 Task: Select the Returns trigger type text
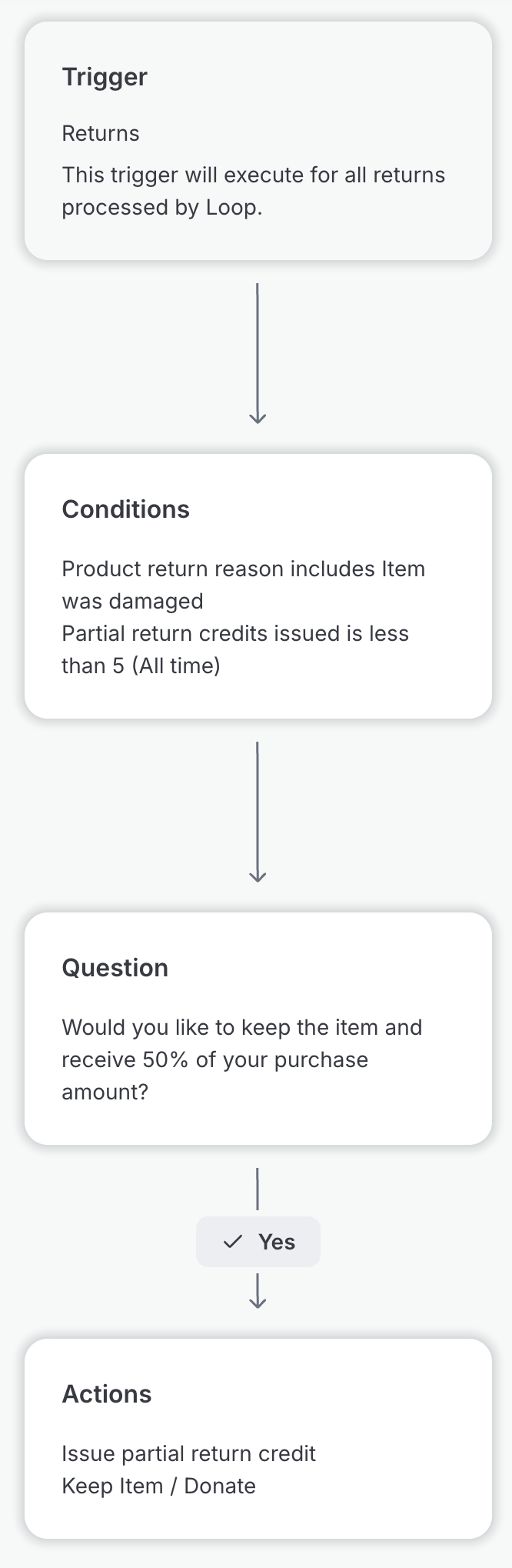(101, 133)
